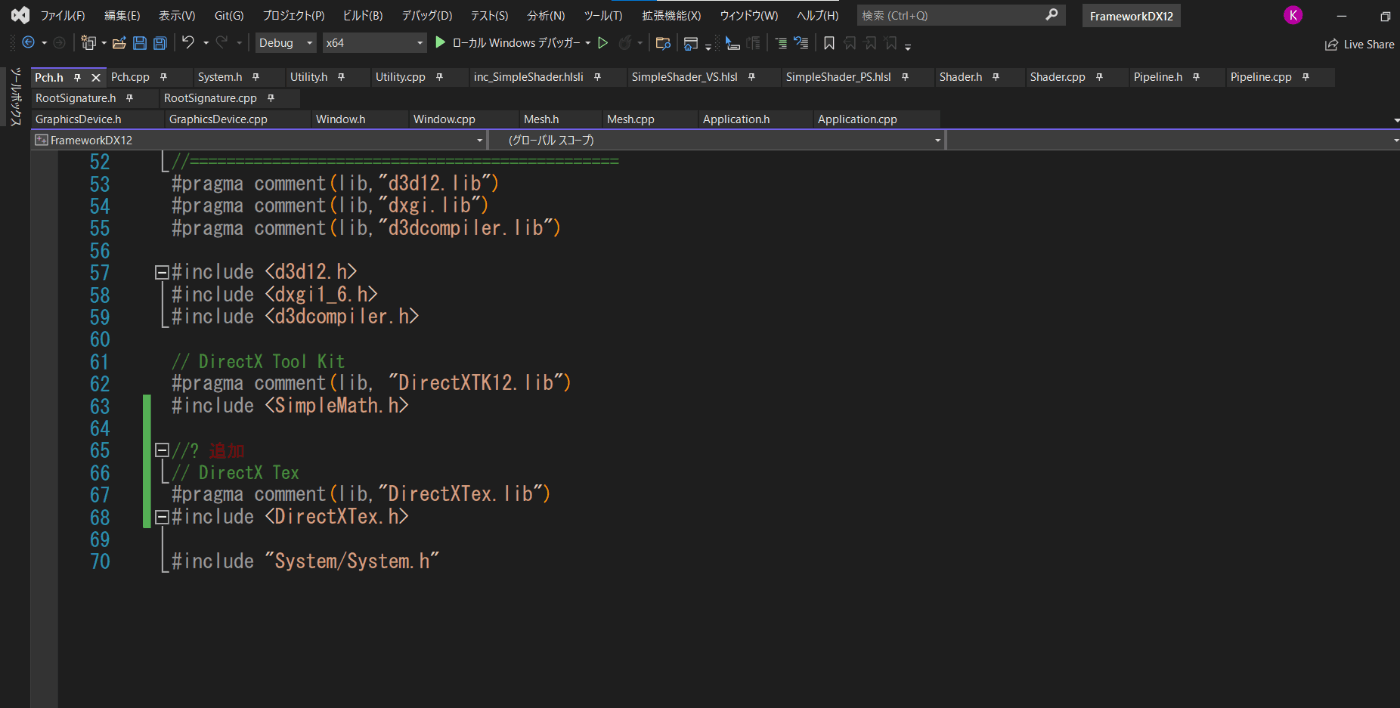Collapse the block at line 68
The height and width of the screenshot is (708, 1400).
(x=161, y=517)
